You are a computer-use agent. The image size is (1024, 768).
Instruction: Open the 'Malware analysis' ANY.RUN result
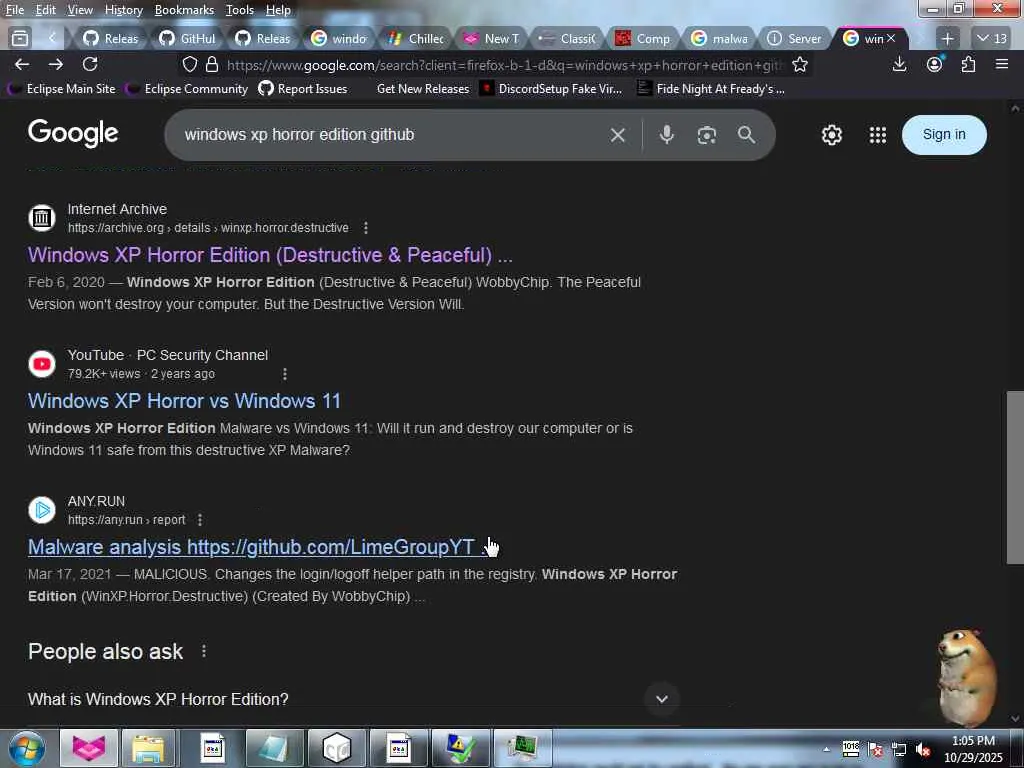(x=258, y=547)
